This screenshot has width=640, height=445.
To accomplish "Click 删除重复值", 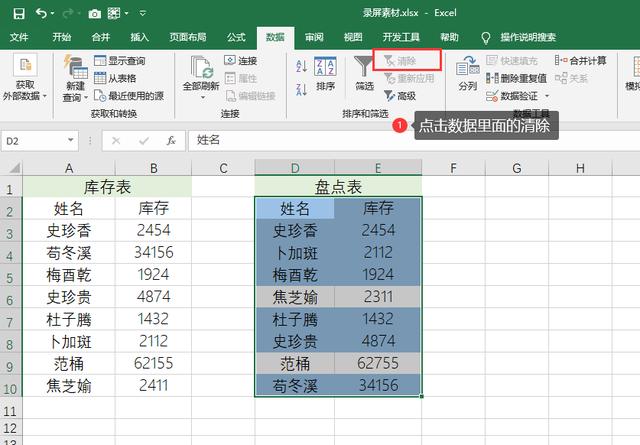I will click(516, 78).
